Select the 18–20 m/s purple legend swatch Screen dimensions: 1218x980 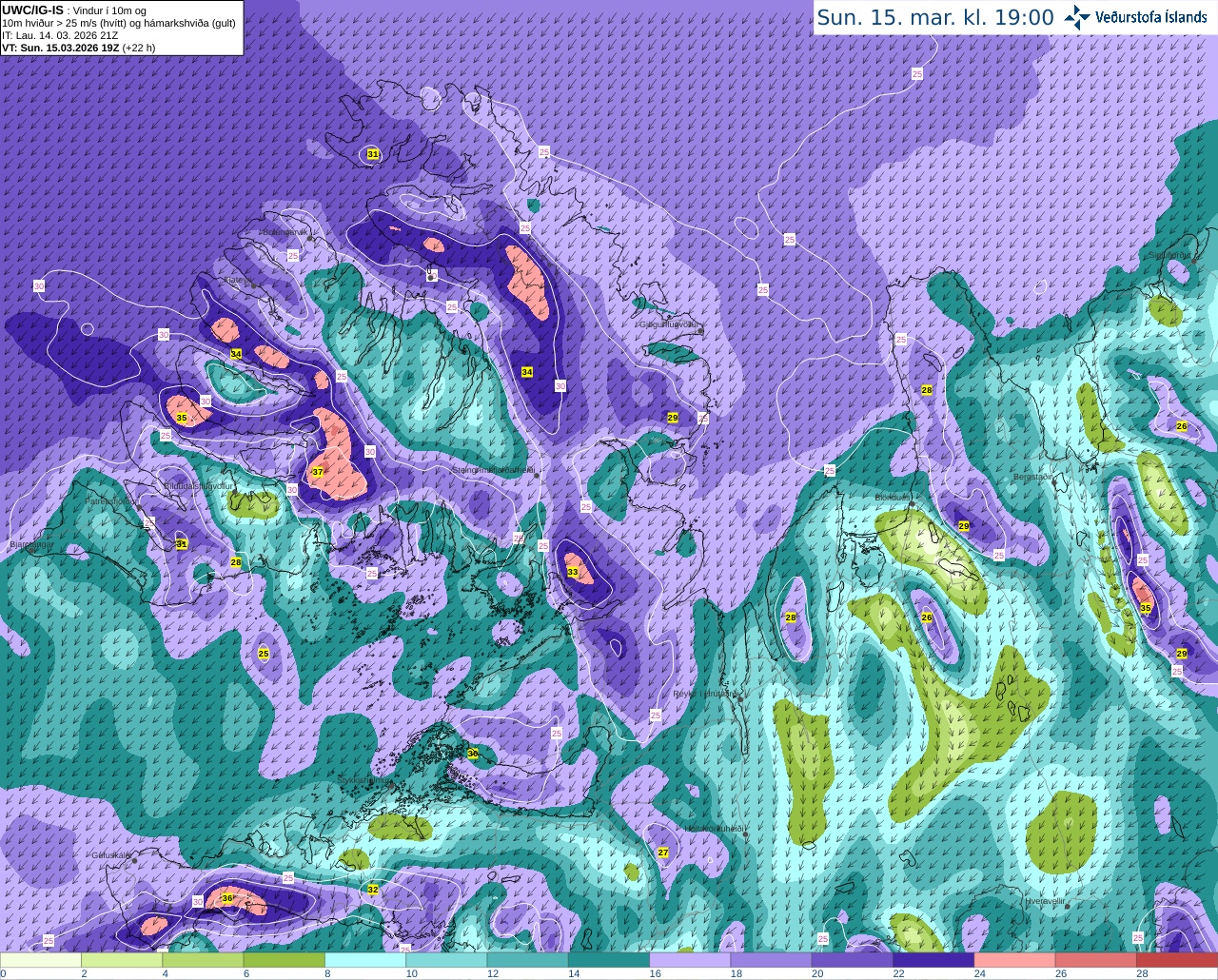(x=772, y=960)
